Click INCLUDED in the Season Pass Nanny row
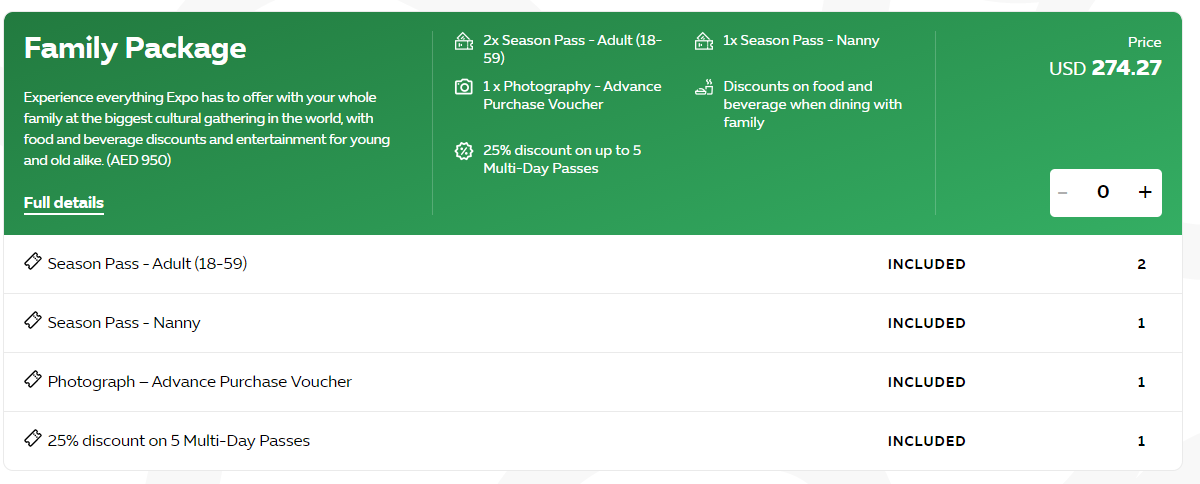1200x484 pixels. pos(927,323)
